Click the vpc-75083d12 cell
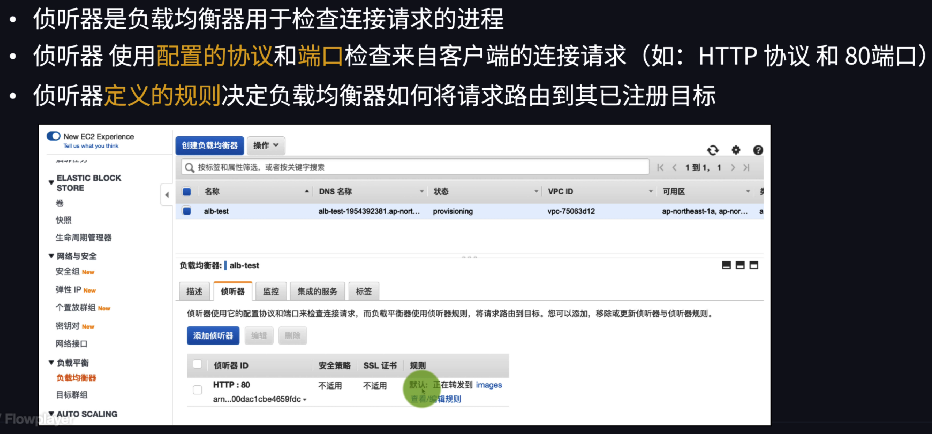This screenshot has width=932, height=434. [571, 211]
